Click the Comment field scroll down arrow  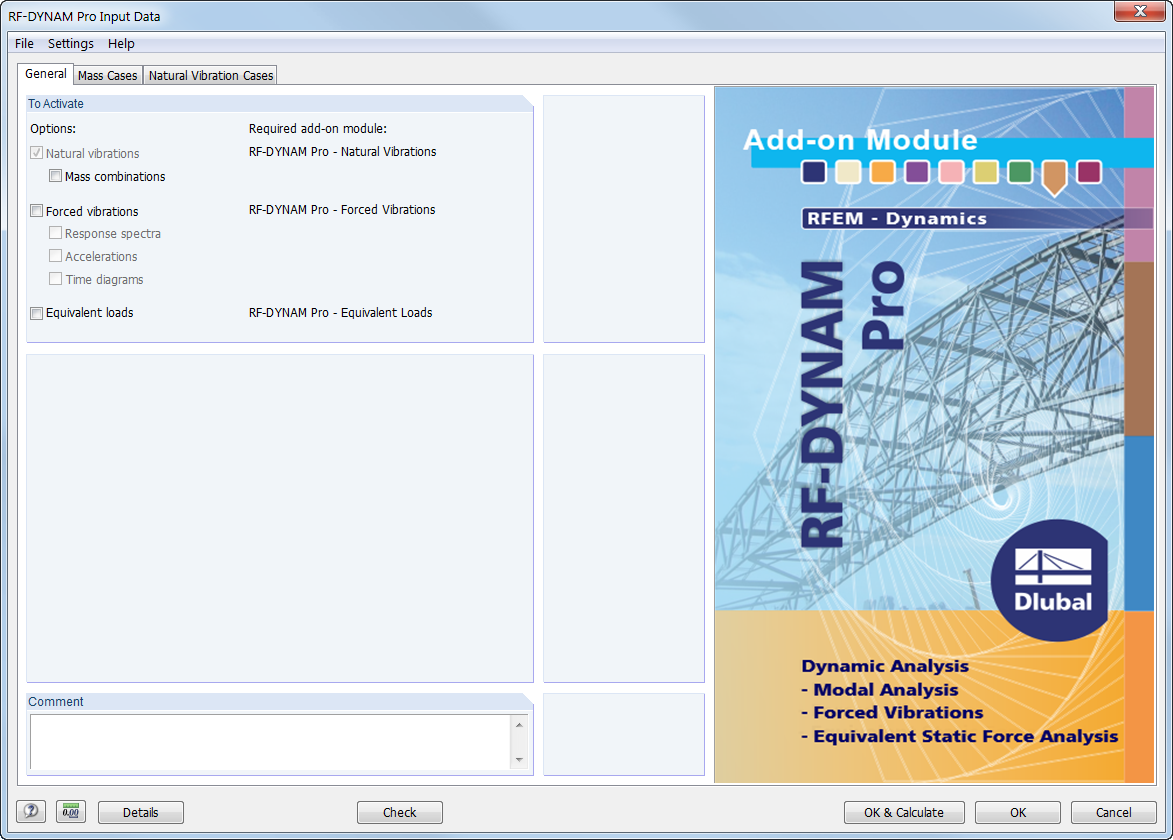519,760
